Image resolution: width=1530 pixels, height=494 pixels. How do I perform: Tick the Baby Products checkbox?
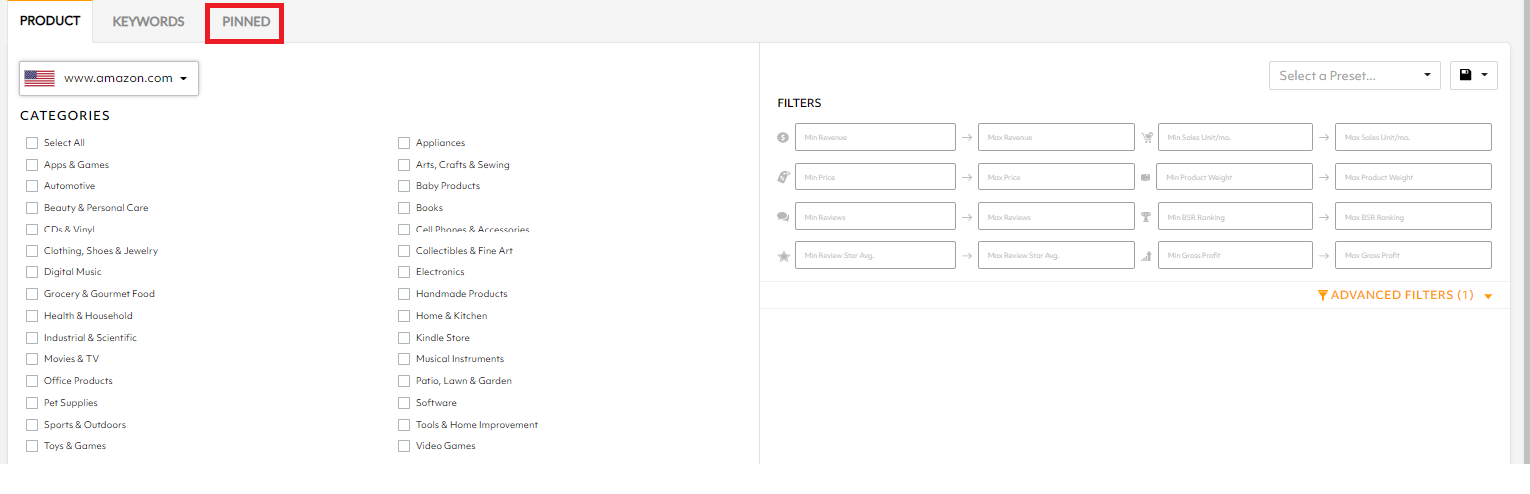point(404,186)
